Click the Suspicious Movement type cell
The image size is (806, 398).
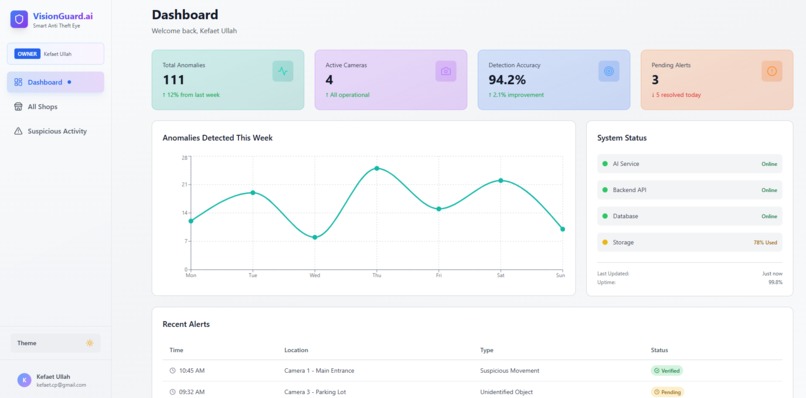pos(510,370)
